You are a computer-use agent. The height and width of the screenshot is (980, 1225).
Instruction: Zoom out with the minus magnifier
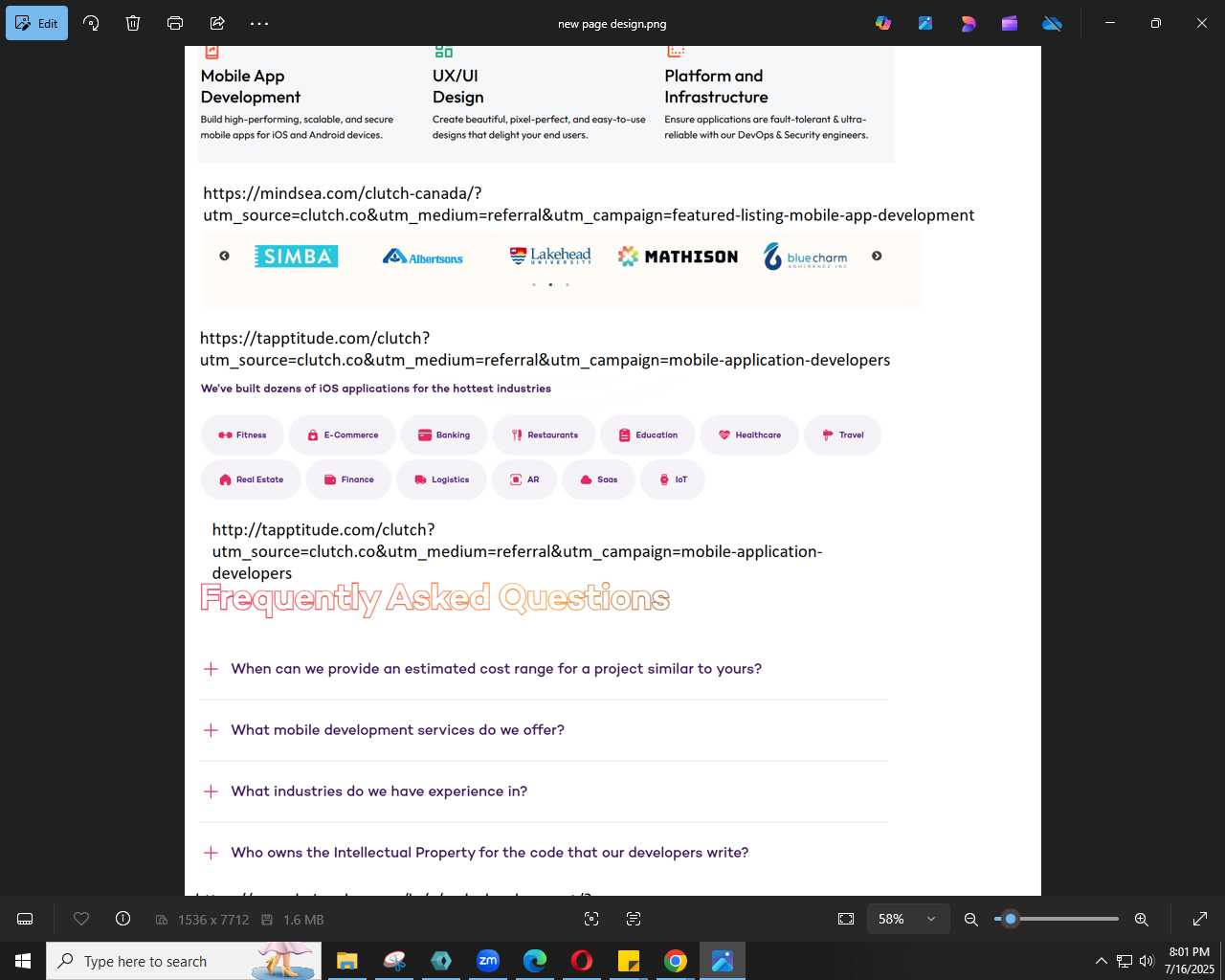(x=970, y=919)
